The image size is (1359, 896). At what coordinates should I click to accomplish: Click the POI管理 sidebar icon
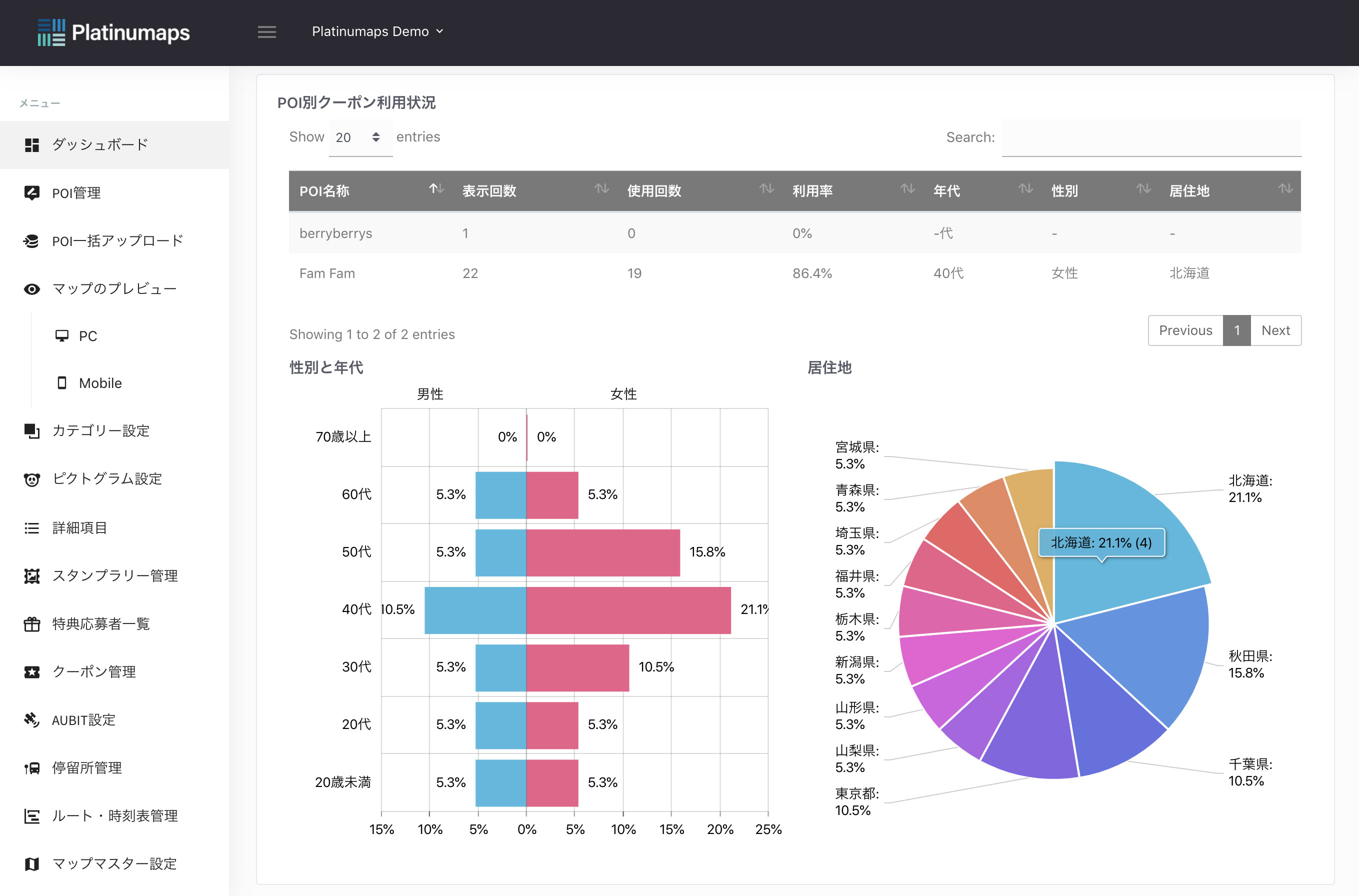point(32,193)
